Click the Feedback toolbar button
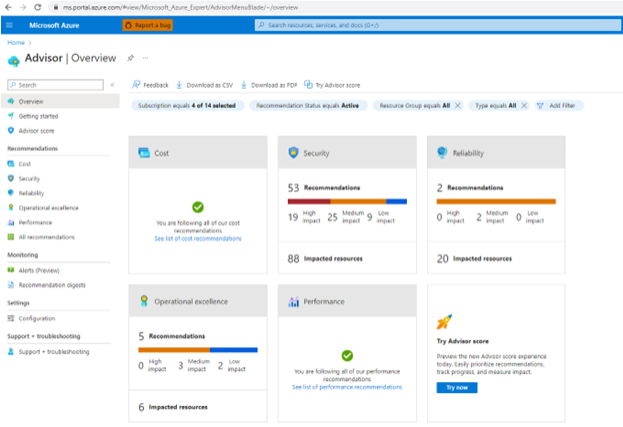623x427 pixels. tap(150, 85)
